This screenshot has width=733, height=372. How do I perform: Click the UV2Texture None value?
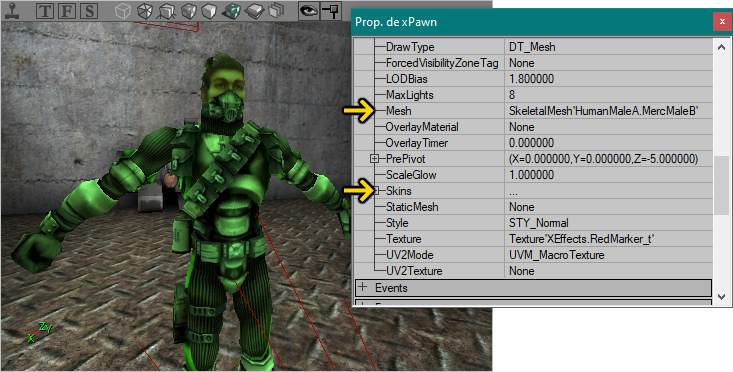tap(522, 271)
